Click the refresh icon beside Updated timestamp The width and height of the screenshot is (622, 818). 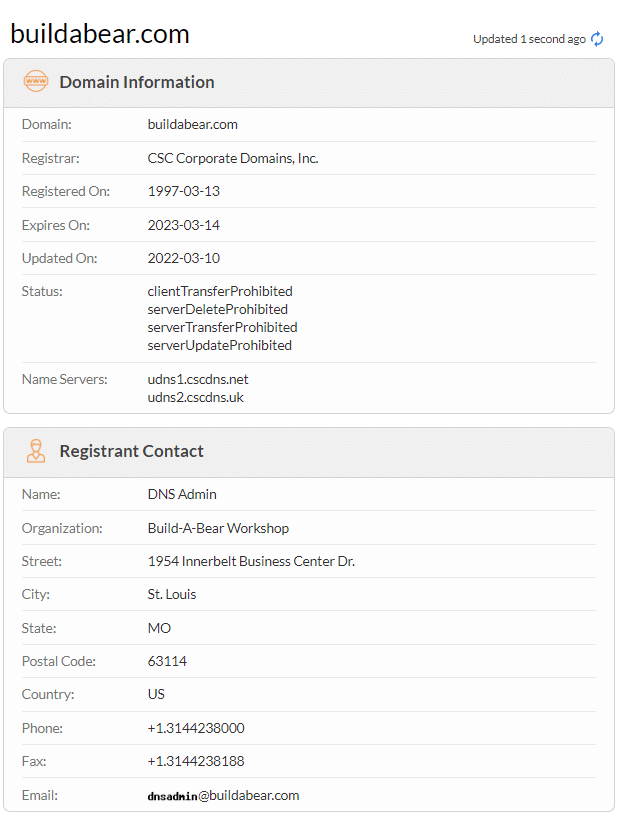click(597, 39)
